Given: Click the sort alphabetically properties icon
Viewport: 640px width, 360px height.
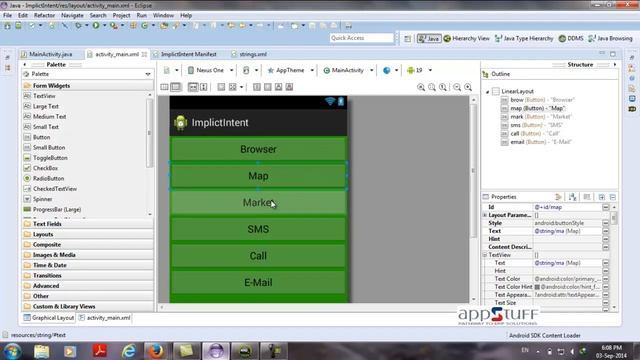Looking at the screenshot, I should point(573,197).
